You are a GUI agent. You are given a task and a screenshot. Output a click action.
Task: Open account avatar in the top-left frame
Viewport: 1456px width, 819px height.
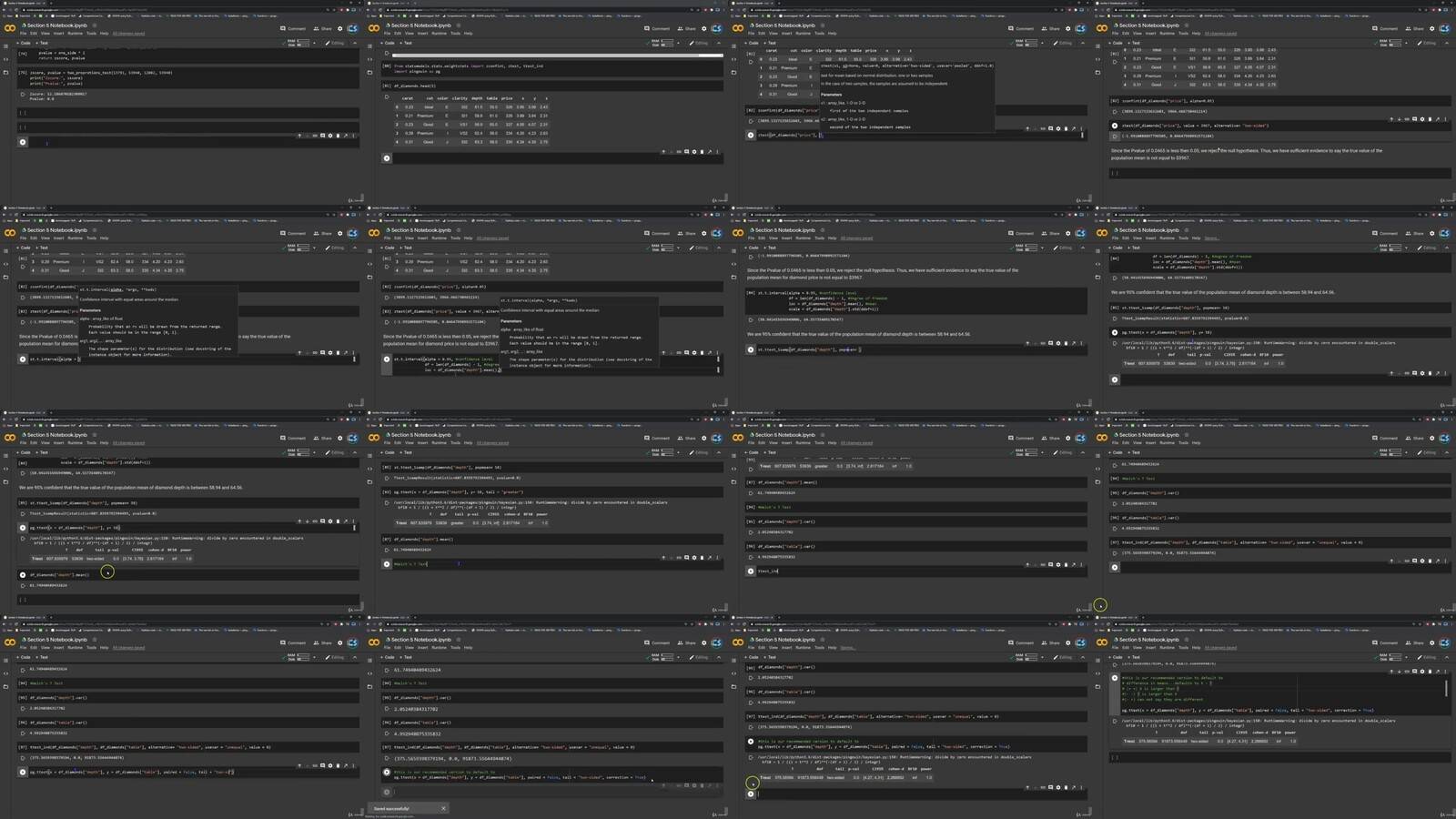(352, 28)
